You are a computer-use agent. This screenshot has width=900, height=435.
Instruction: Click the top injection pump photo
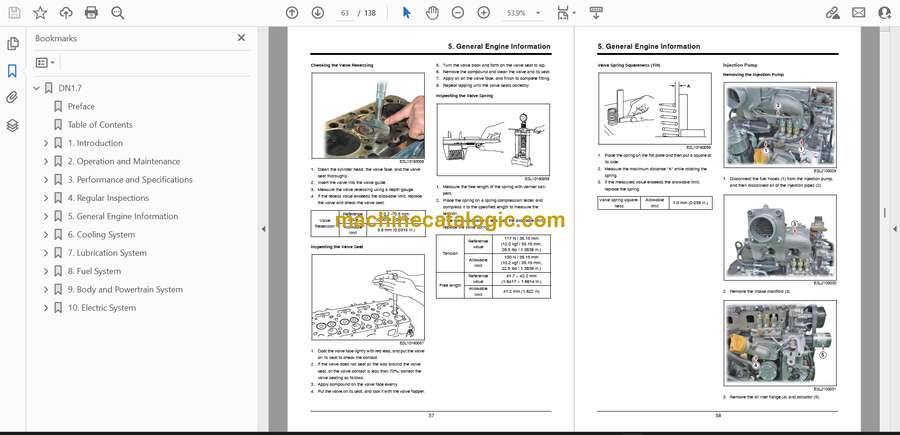tap(780, 125)
